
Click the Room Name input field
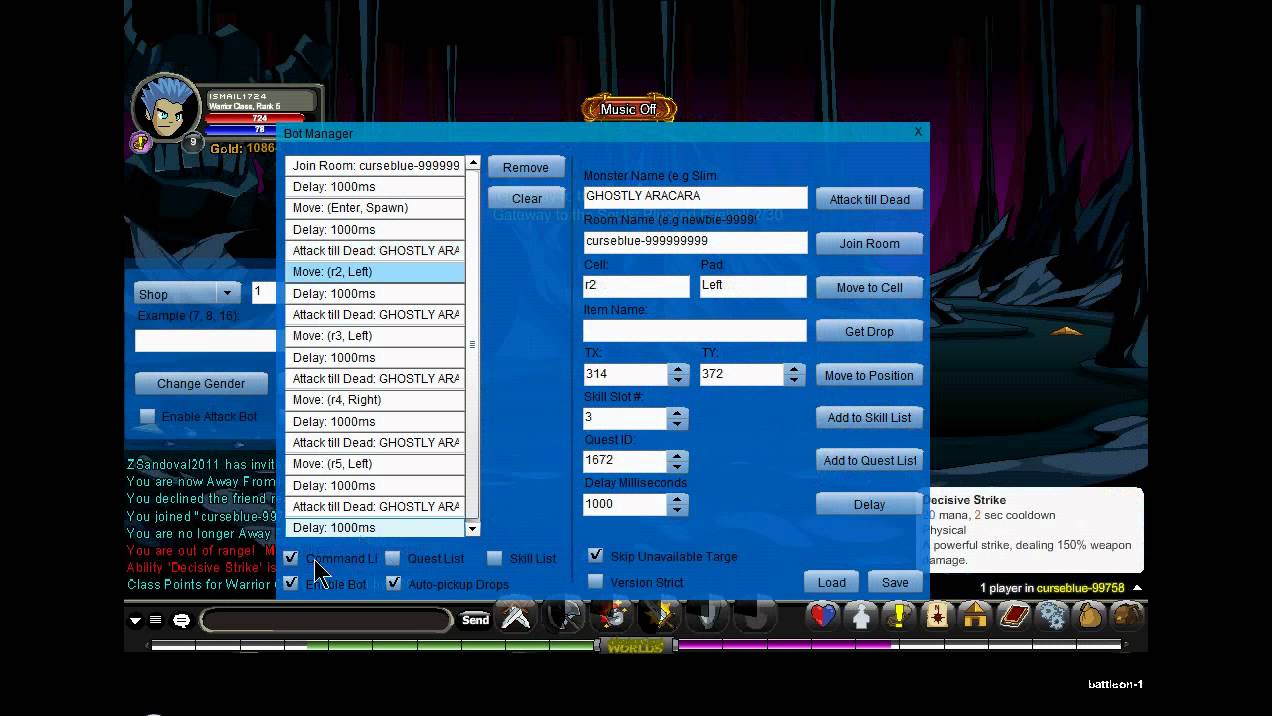pos(695,242)
